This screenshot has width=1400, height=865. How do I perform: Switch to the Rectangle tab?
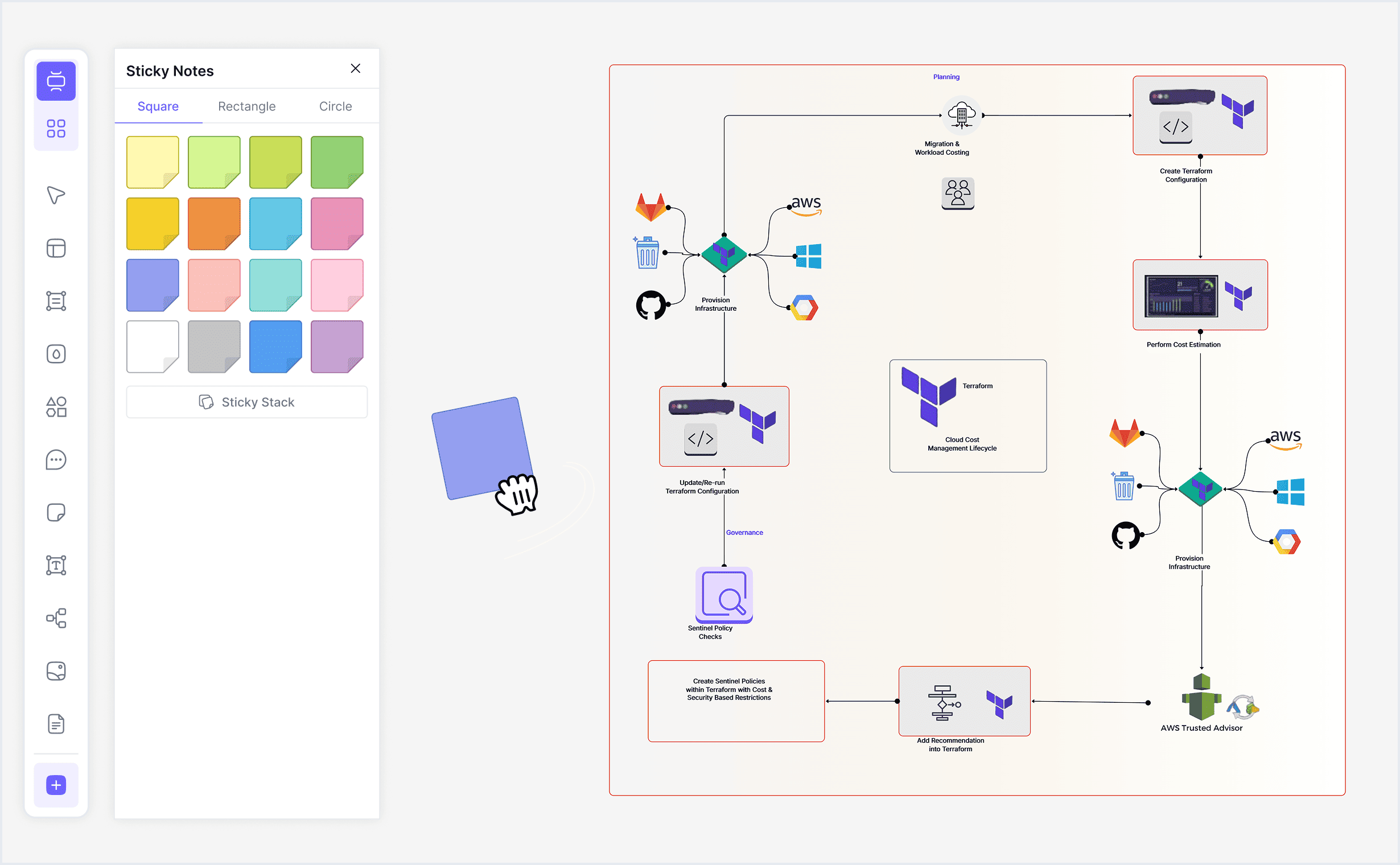pos(246,106)
